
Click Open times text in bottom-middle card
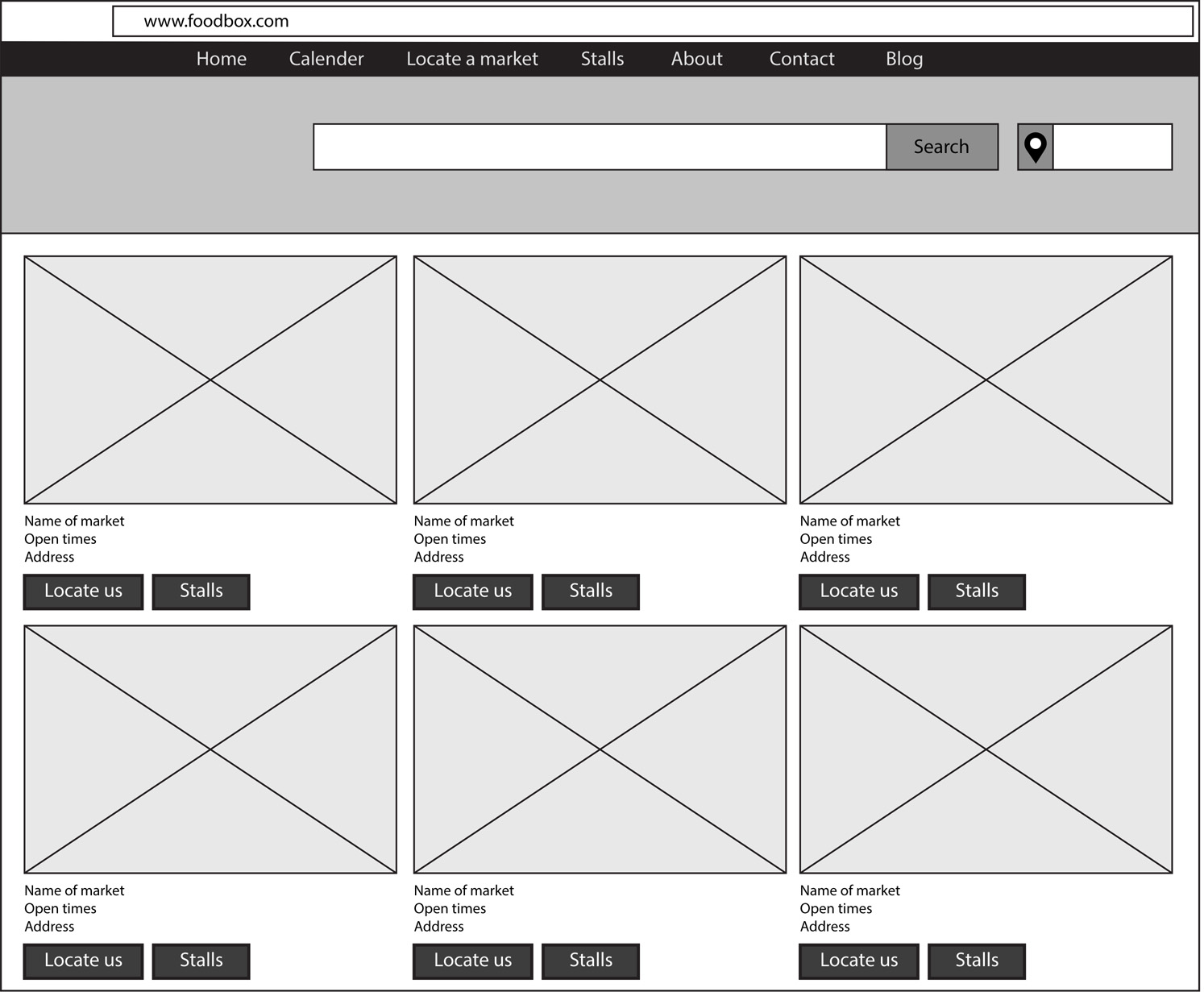[x=450, y=908]
